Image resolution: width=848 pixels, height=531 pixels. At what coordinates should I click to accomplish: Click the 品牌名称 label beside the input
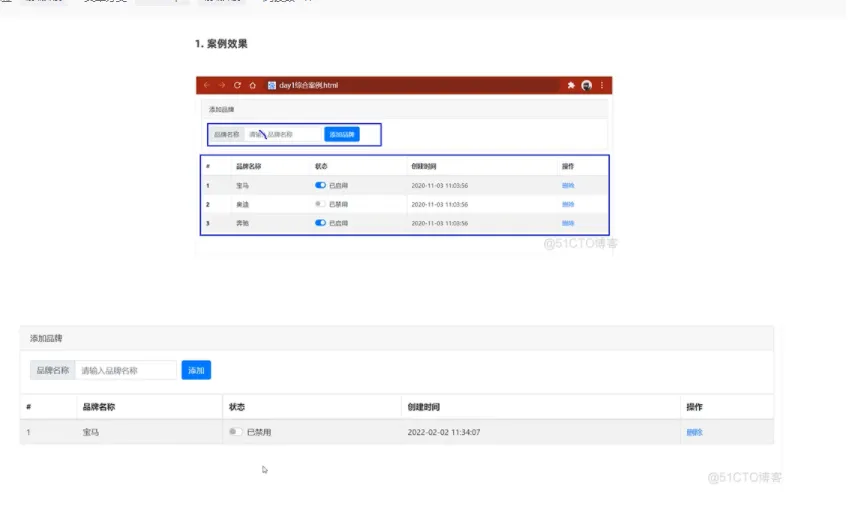tap(52, 370)
